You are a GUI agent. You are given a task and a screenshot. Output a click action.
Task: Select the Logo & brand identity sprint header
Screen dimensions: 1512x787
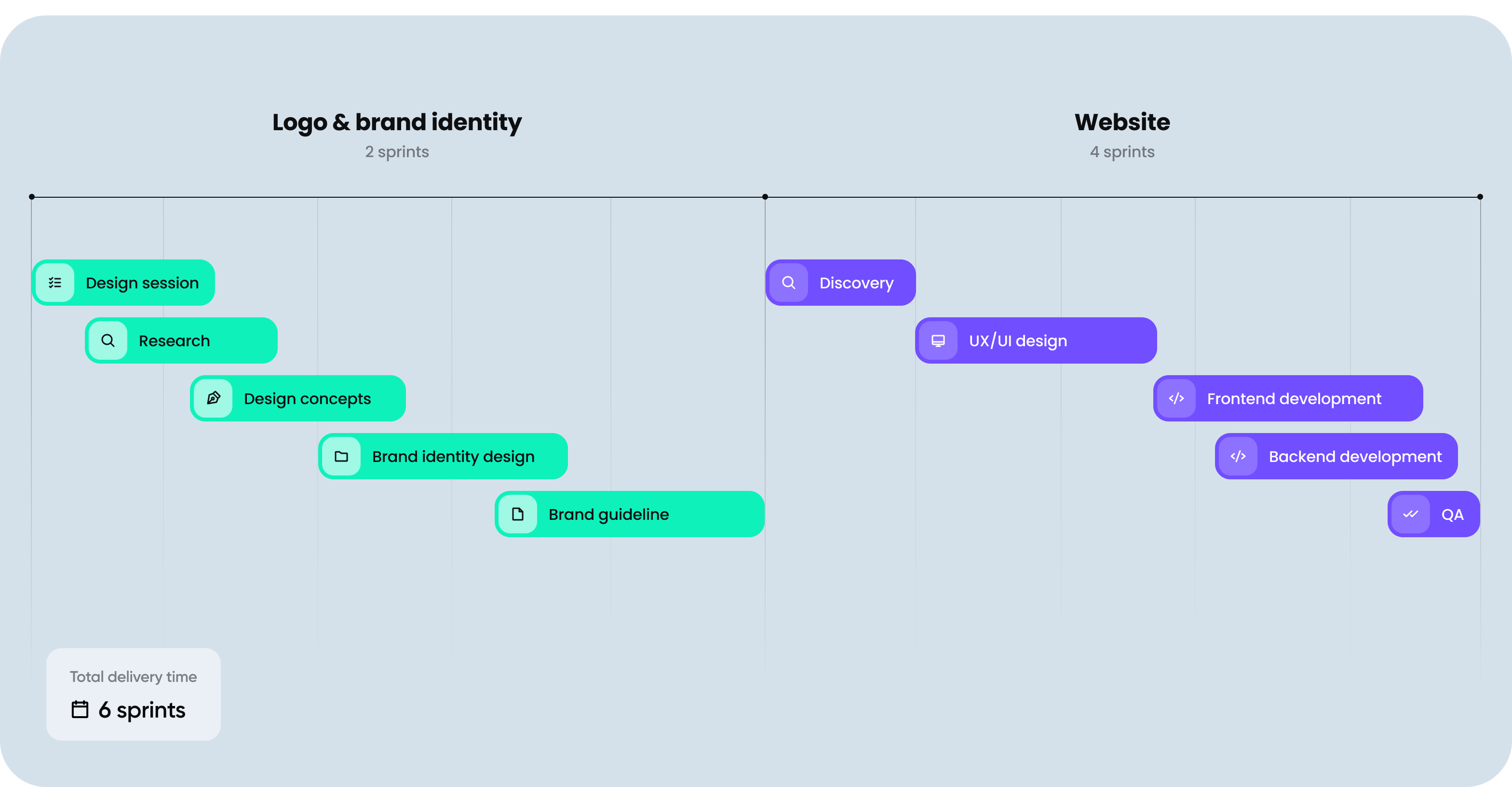coord(397,122)
